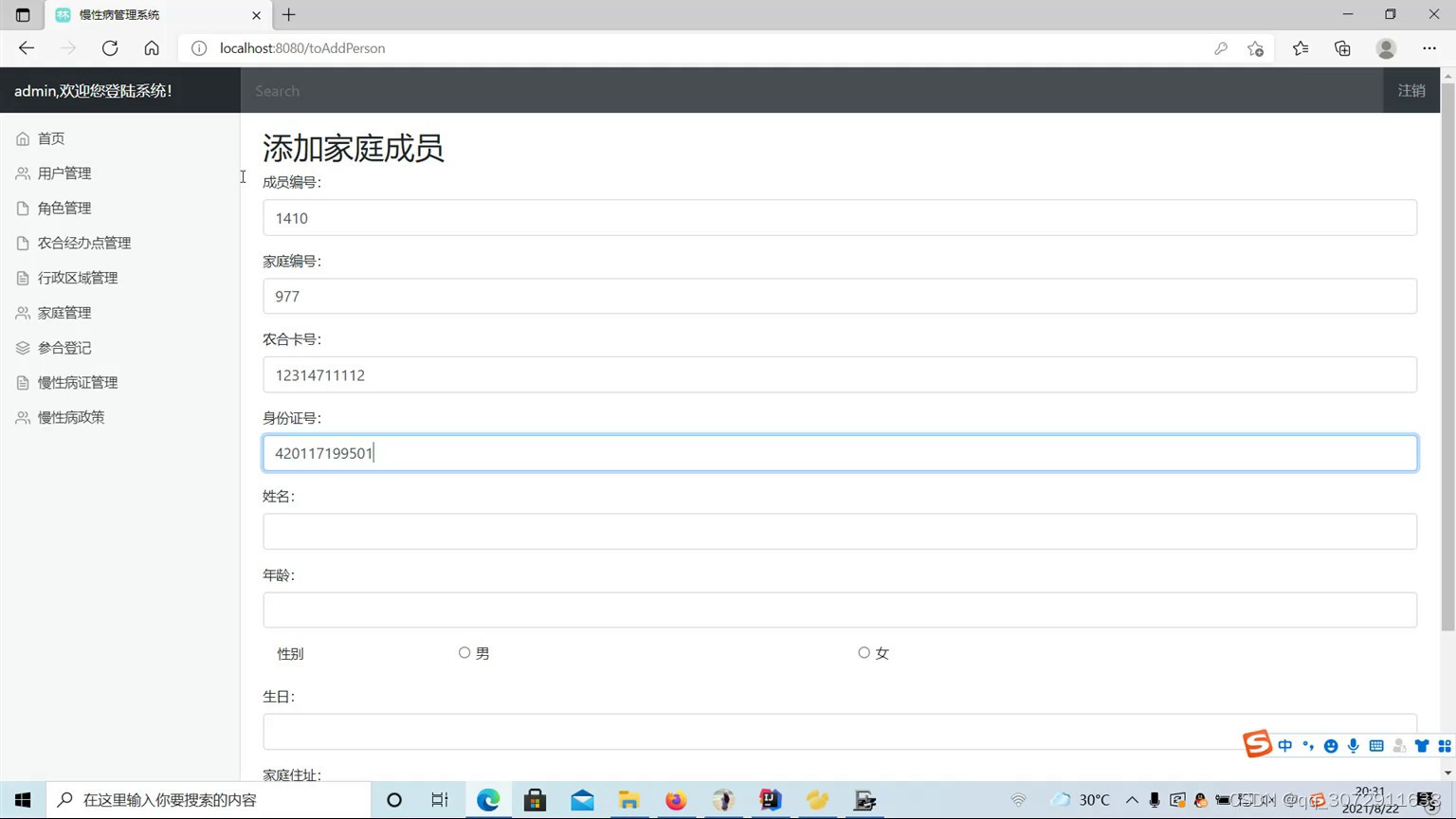Open File Explorer on the taskbar
The width and height of the screenshot is (1456, 819).
click(x=628, y=800)
